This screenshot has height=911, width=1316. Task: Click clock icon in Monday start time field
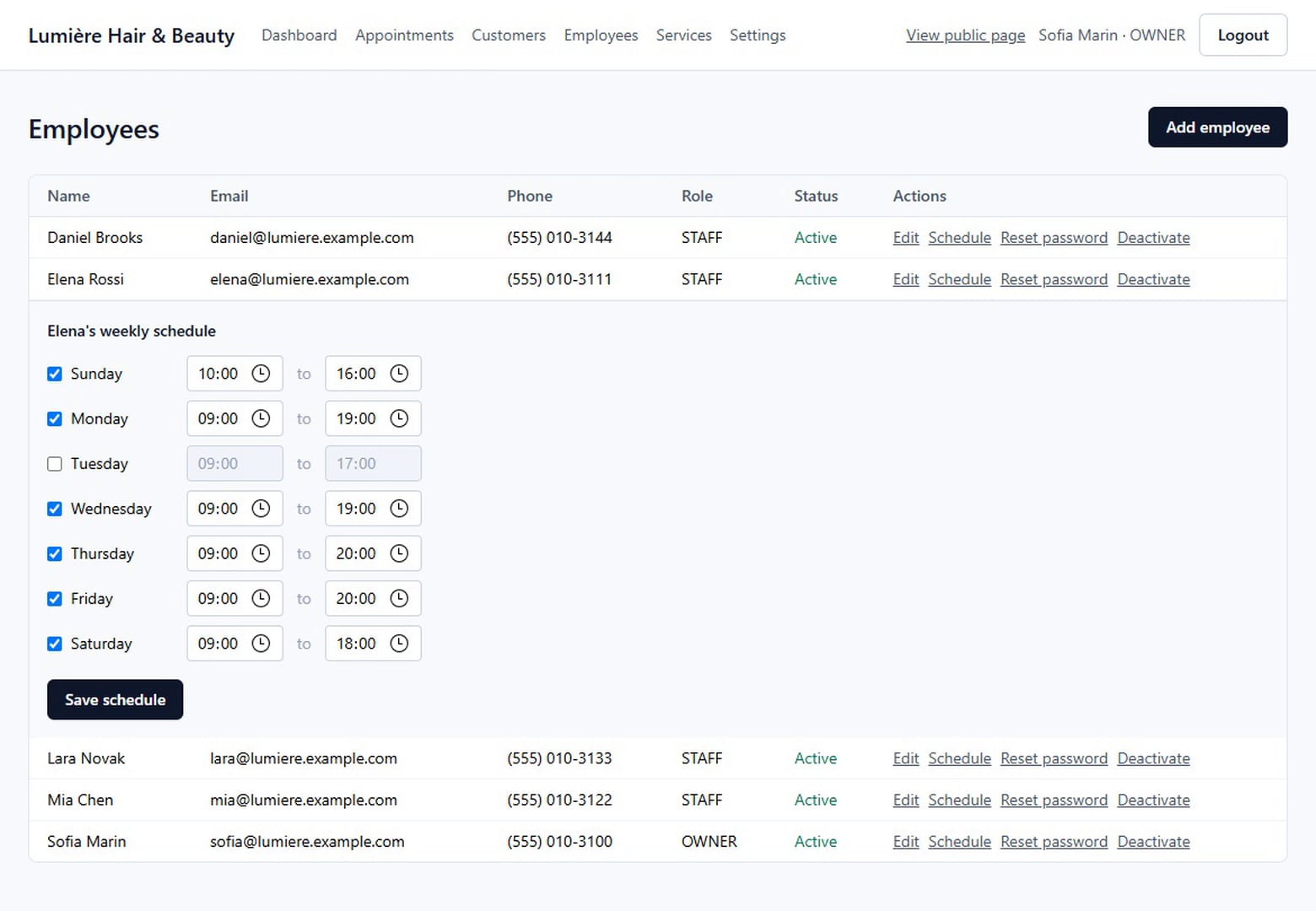262,418
